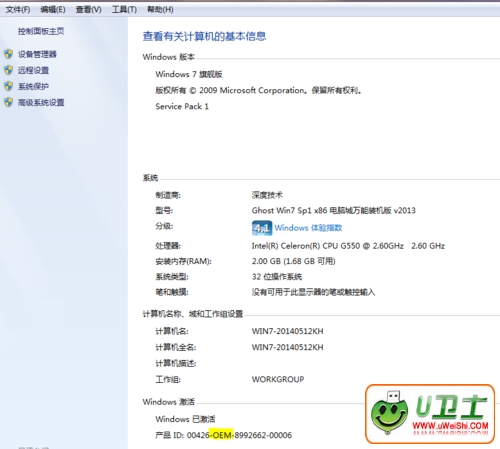Open the 帮助(H) menu
The height and width of the screenshot is (449, 500).
point(160,10)
